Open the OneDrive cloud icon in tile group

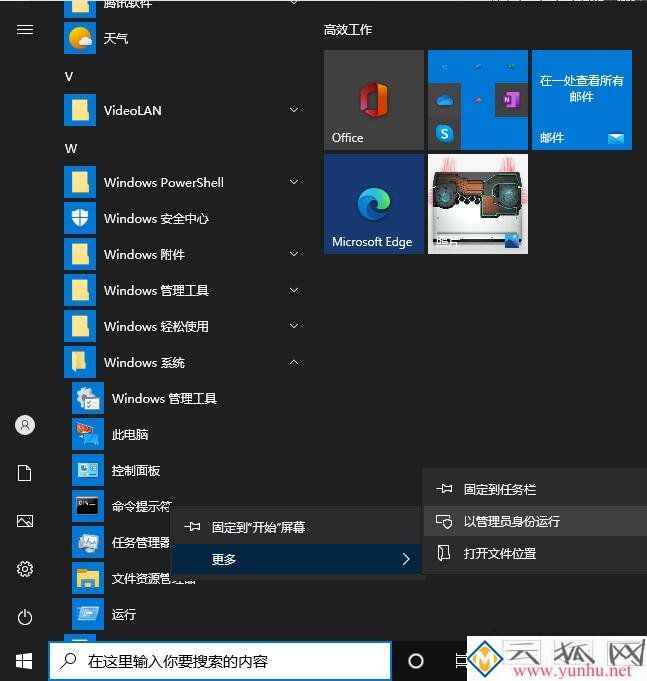[x=444, y=101]
